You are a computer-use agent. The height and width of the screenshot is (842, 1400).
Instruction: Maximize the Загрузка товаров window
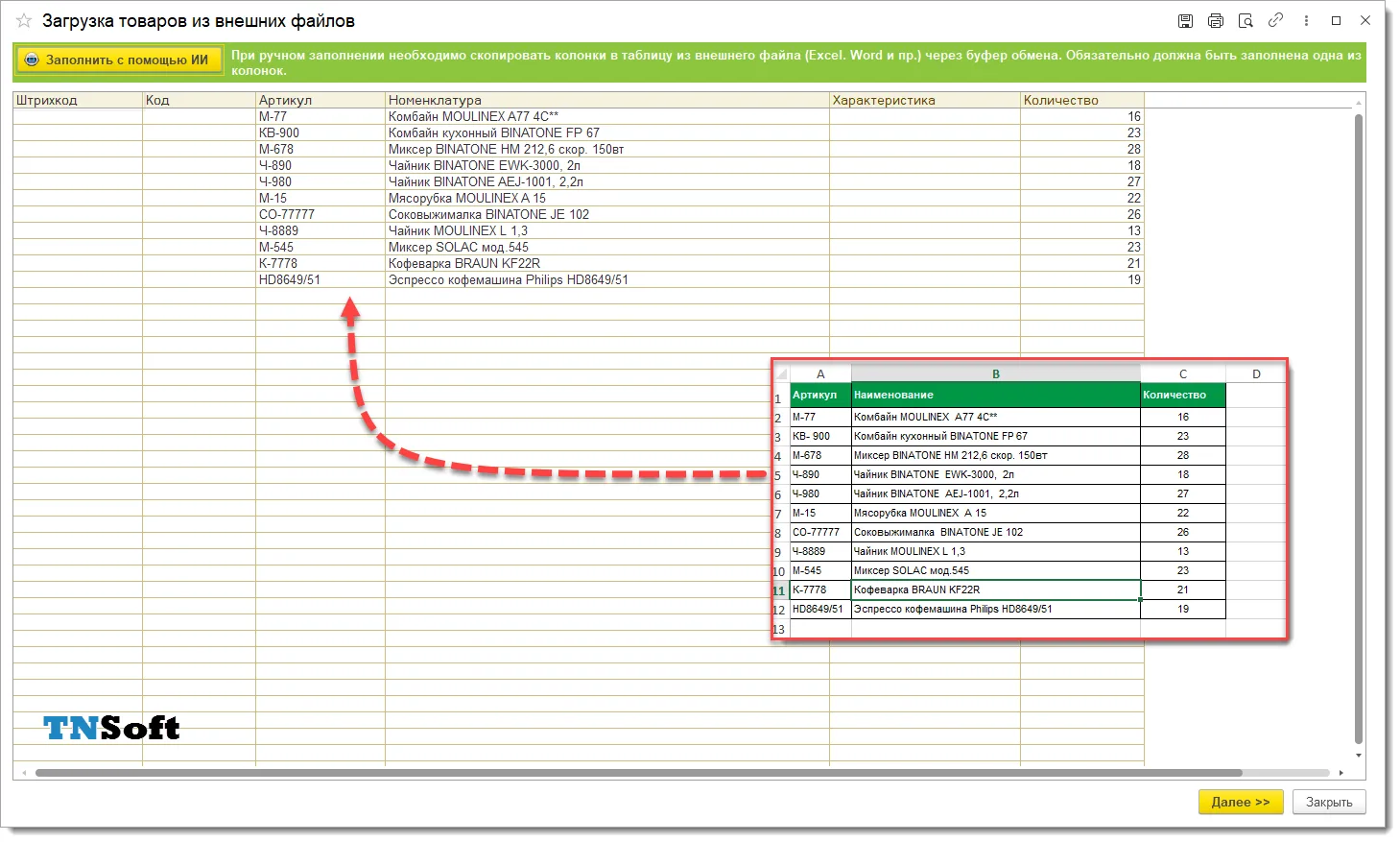[x=1336, y=20]
